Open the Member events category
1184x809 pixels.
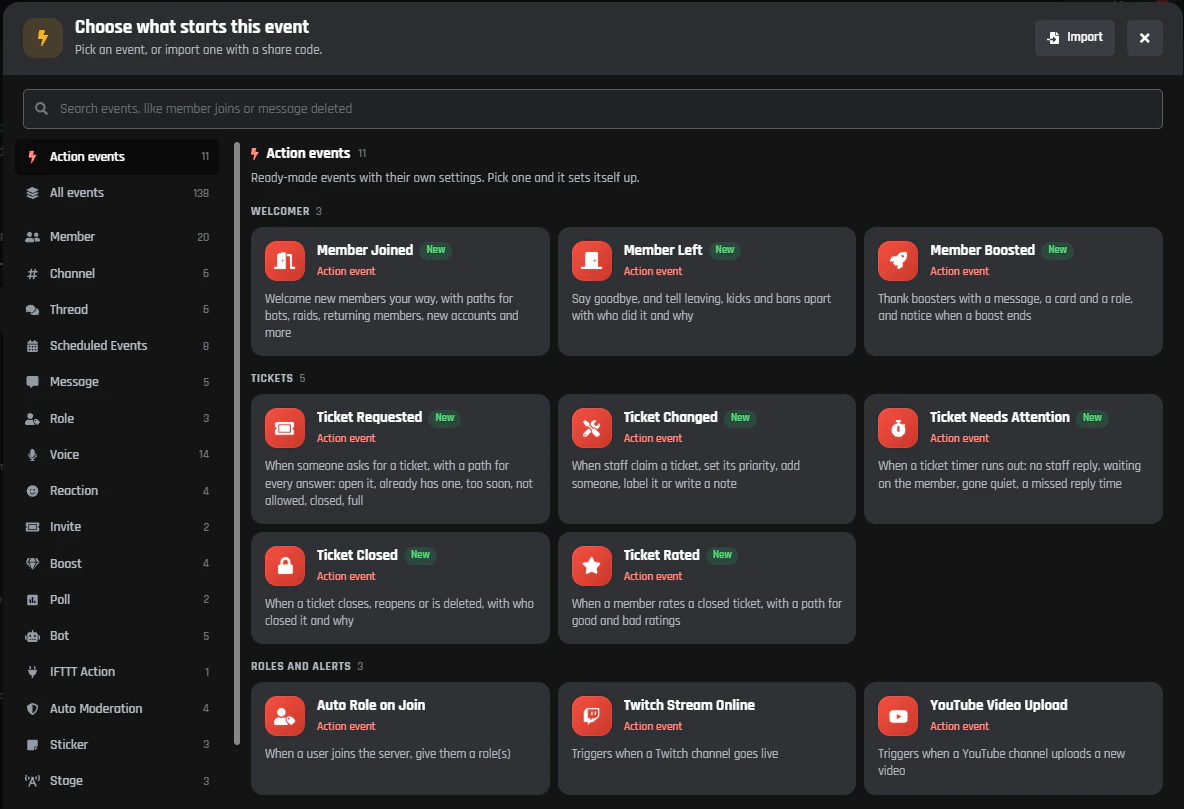117,236
